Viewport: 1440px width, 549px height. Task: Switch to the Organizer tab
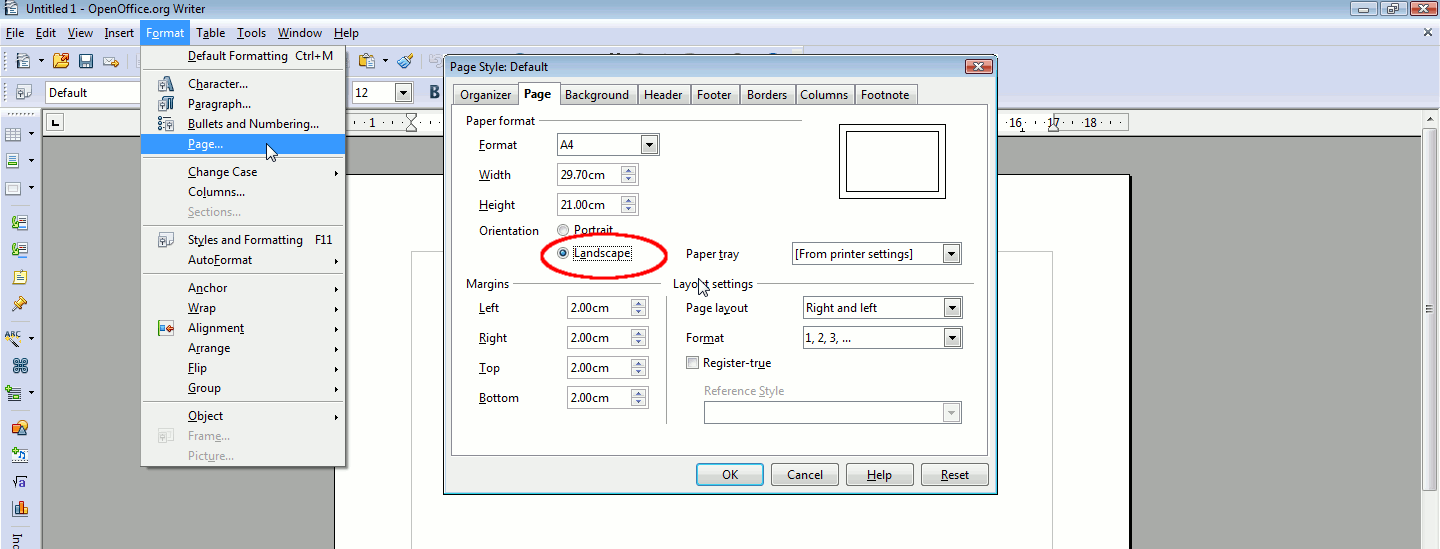(x=486, y=95)
